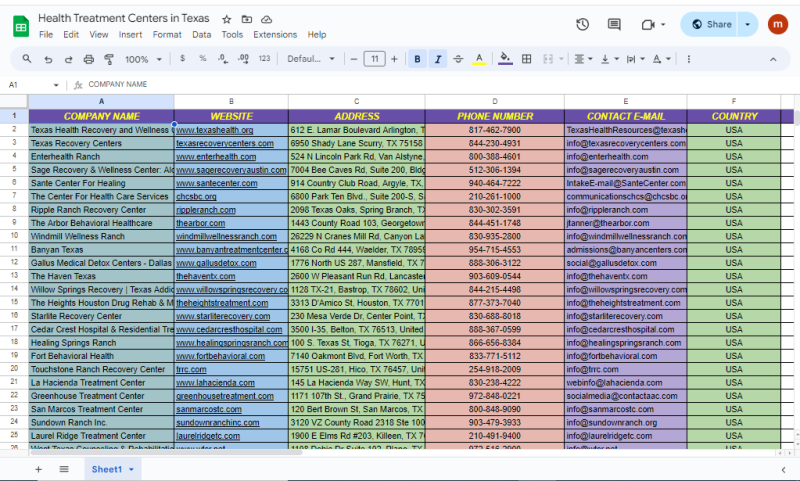
Task: Toggle italic formatting
Action: [438, 59]
